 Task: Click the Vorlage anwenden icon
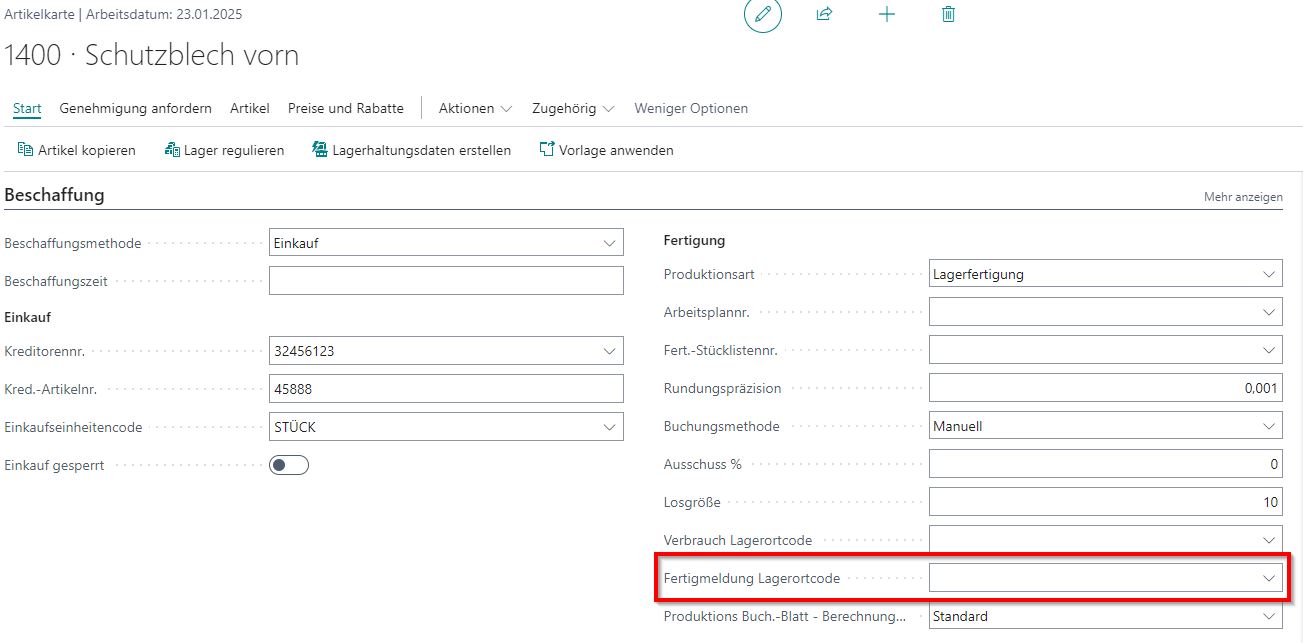coord(547,150)
